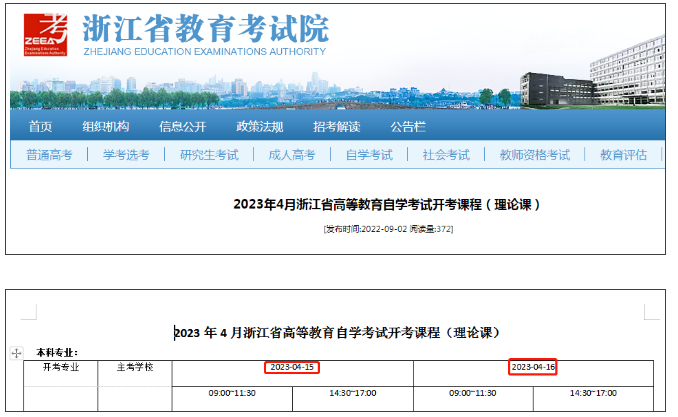The width and height of the screenshot is (678, 417).
Task: Click ZHEJIANG EDUCATION EXAMINATIONS AUTHORITY subtitle
Action: click(x=205, y=51)
